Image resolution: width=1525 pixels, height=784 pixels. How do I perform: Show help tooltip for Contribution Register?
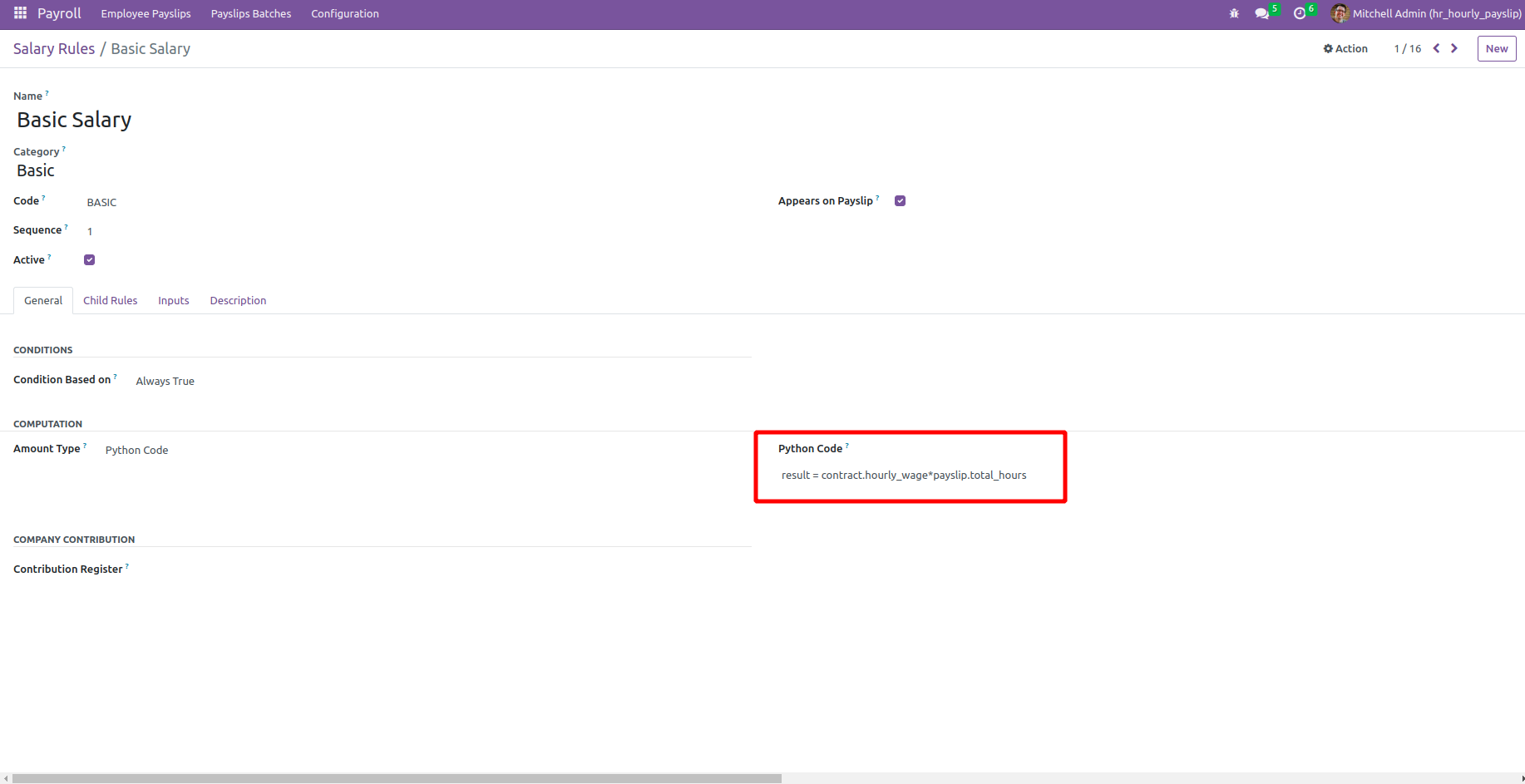tap(127, 566)
